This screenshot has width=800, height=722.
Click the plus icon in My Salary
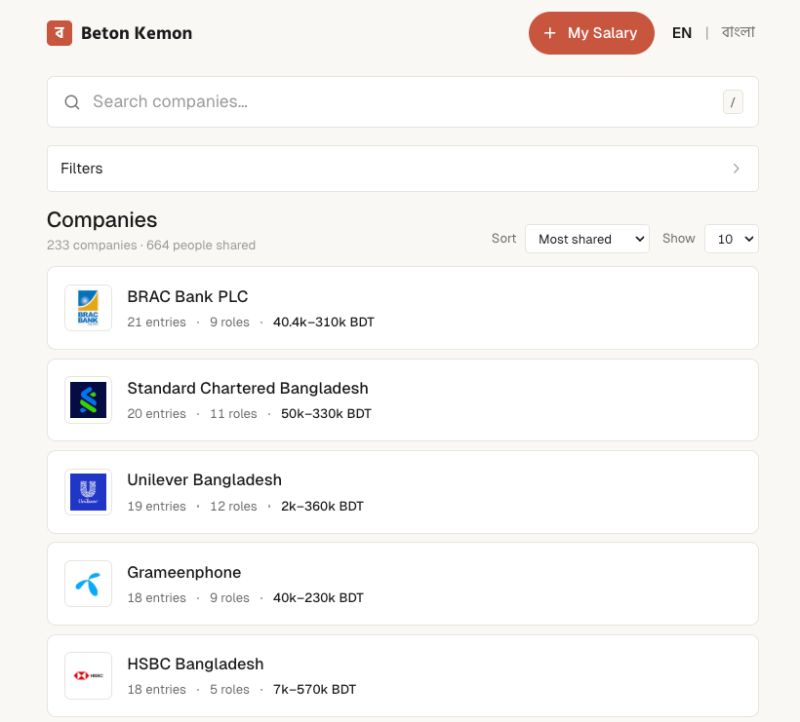549,33
